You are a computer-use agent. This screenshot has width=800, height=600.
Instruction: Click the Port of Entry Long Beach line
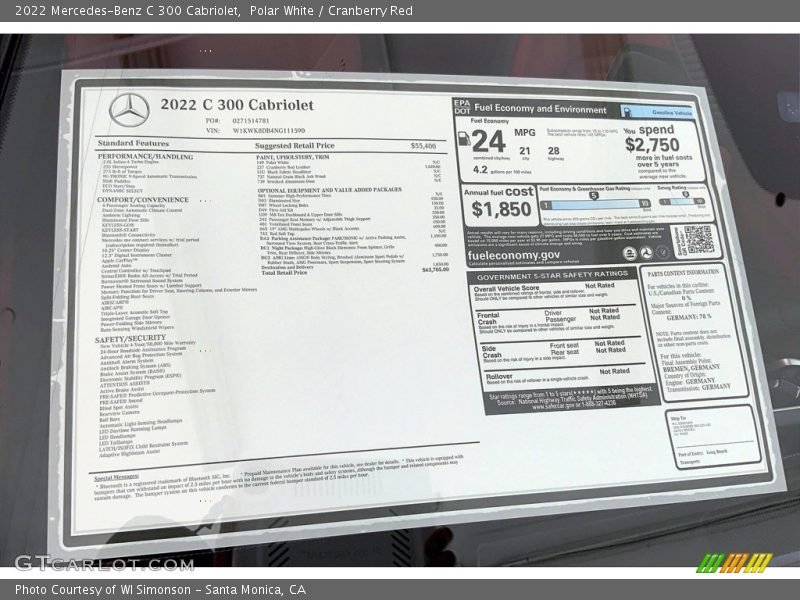(703, 453)
